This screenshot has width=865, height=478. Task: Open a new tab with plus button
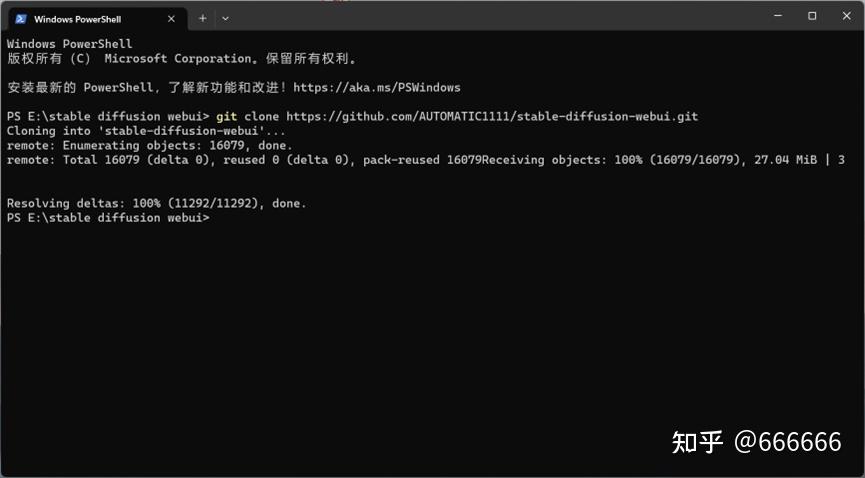click(202, 18)
